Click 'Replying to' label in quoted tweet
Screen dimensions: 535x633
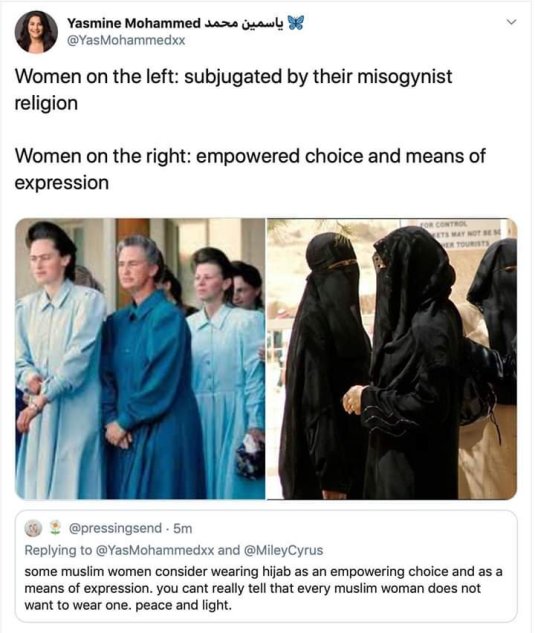(58, 550)
